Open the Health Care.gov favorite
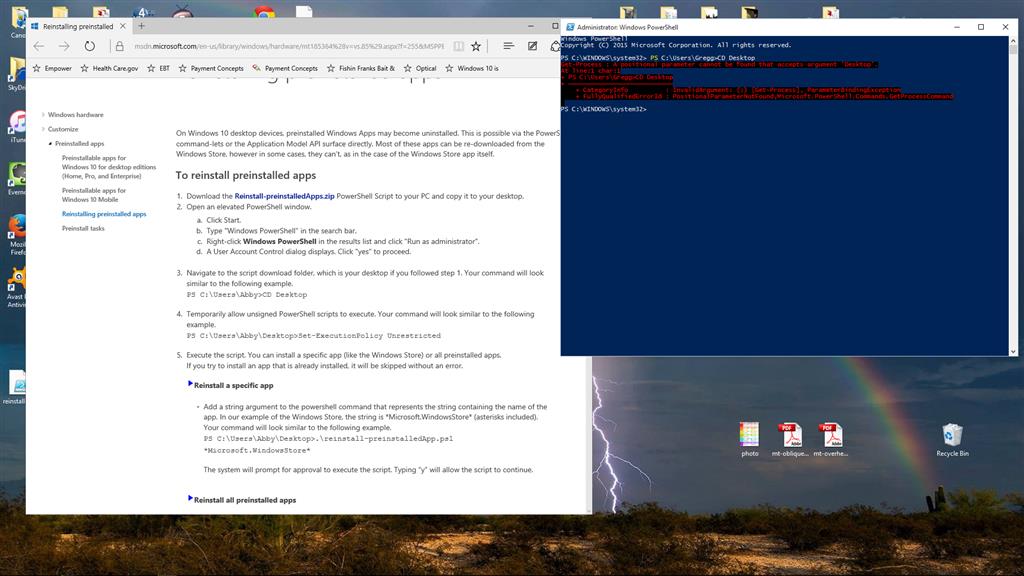Screen dimensions: 1024x576 pyautogui.click(x=109, y=68)
